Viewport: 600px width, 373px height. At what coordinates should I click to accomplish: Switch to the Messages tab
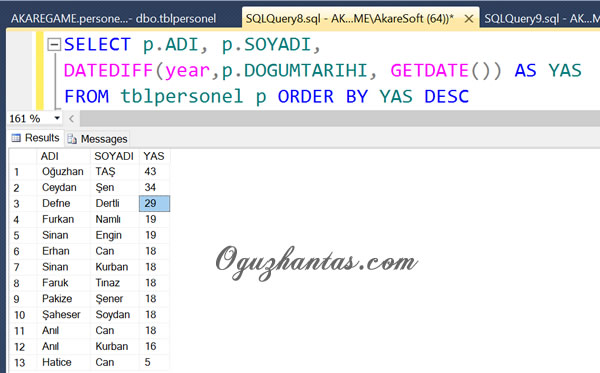[98, 139]
